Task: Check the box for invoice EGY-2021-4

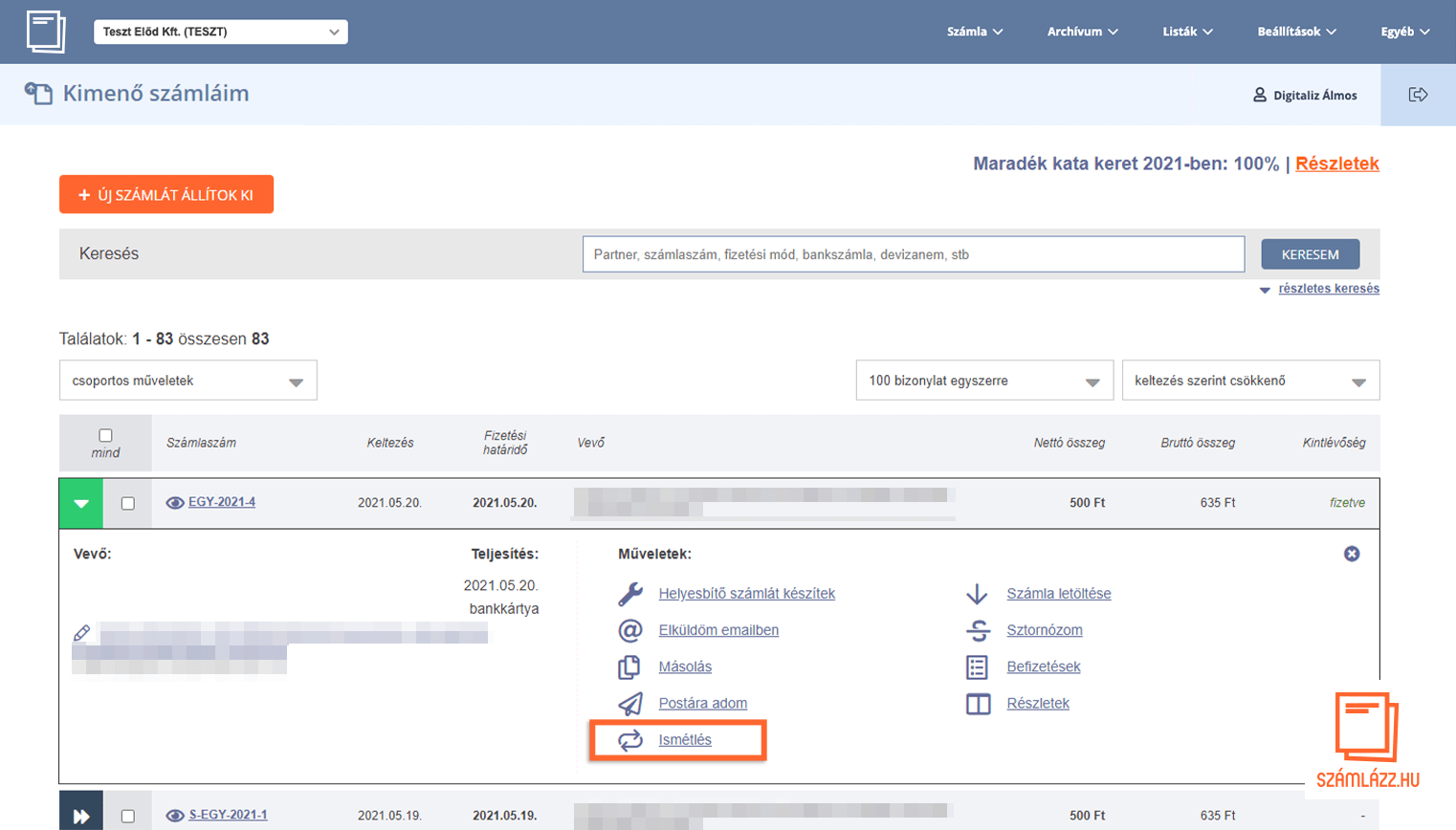Action: 128,503
